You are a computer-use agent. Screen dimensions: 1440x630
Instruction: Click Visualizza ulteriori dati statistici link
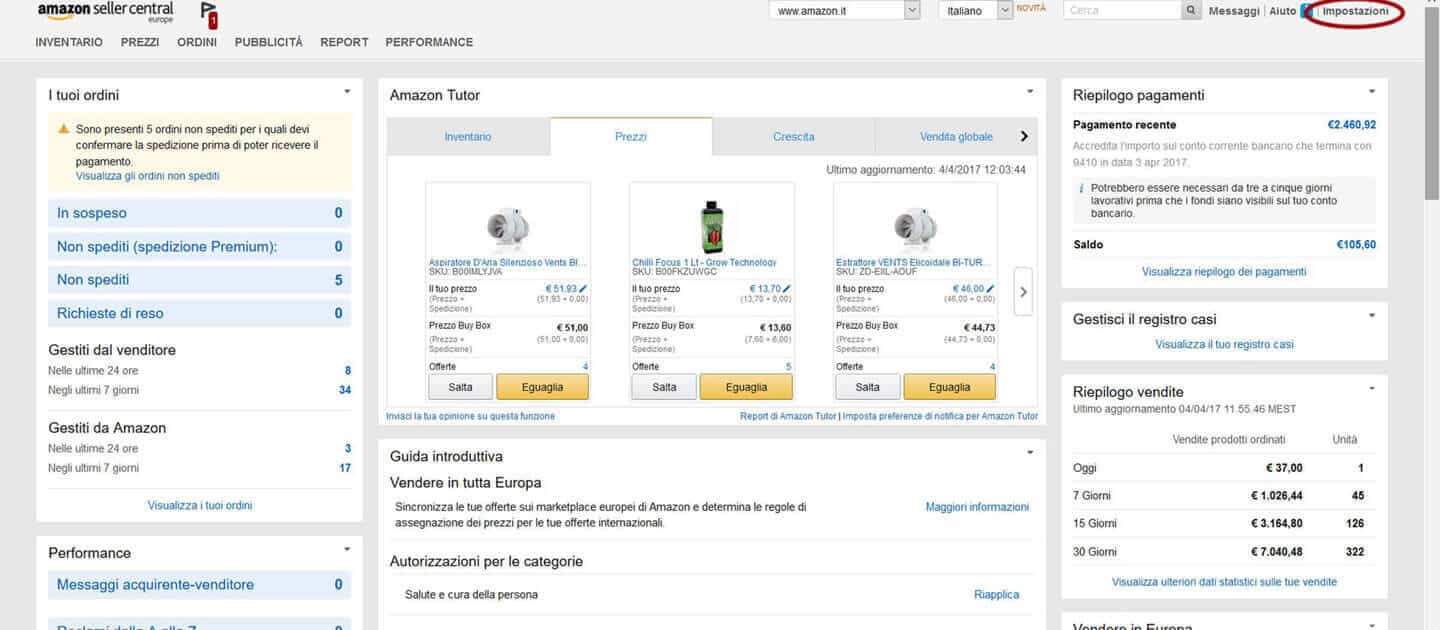1224,581
